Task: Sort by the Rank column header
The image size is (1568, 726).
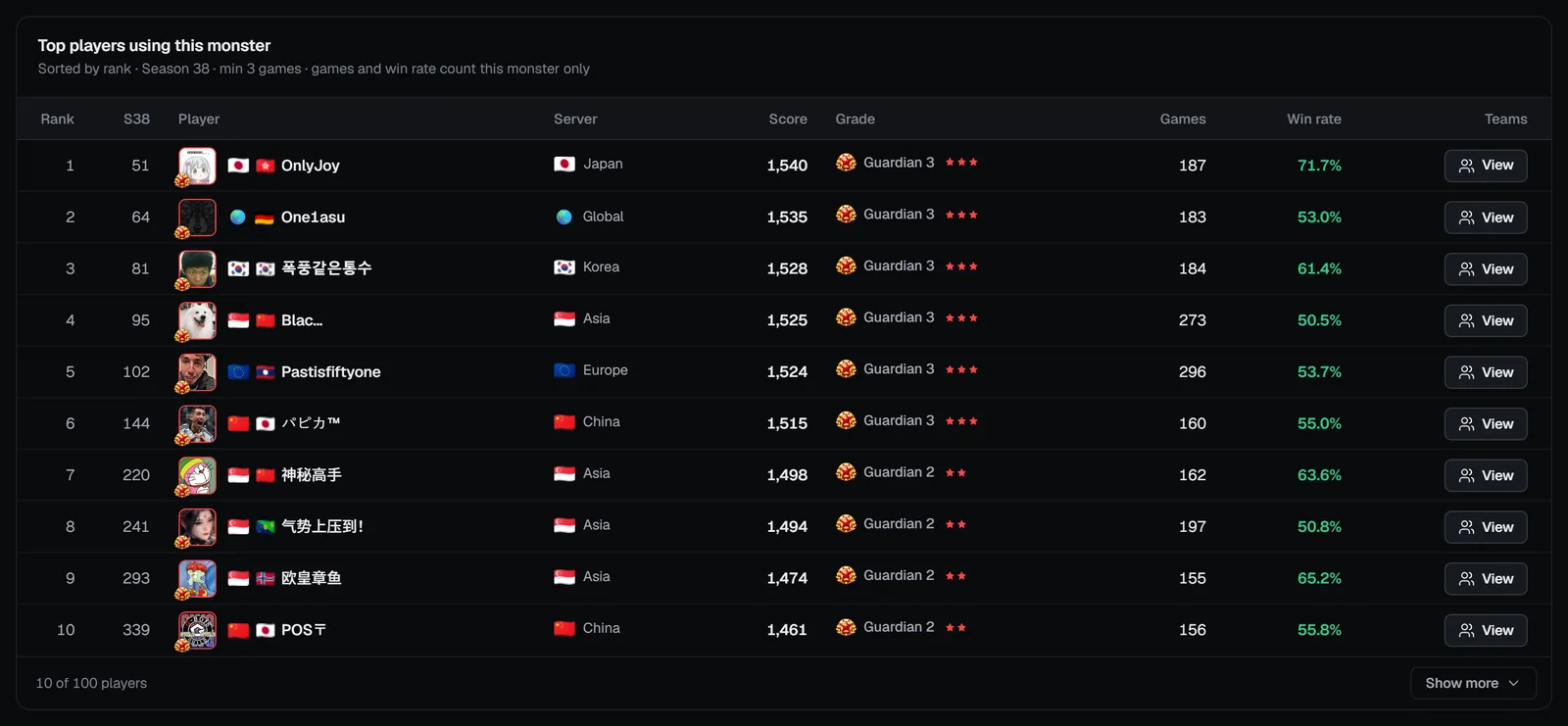Action: point(58,119)
